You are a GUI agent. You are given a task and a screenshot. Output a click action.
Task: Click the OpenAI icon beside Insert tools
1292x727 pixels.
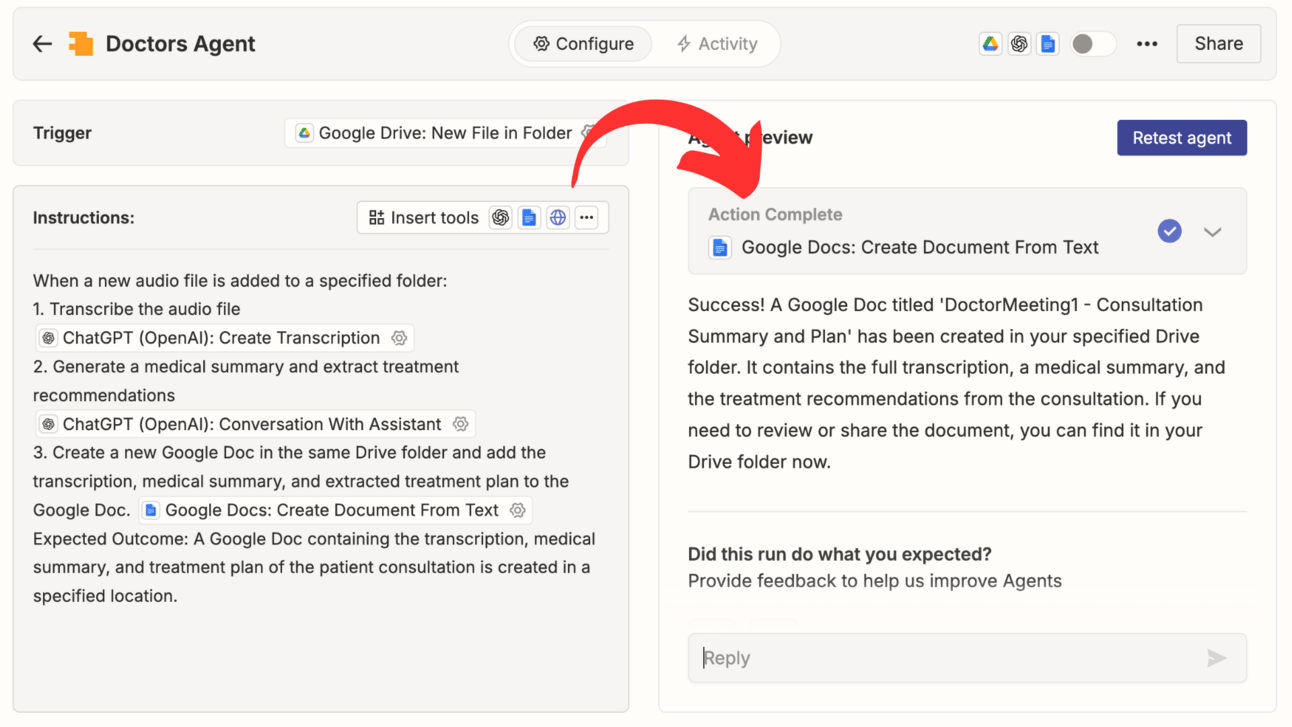pyautogui.click(x=501, y=218)
